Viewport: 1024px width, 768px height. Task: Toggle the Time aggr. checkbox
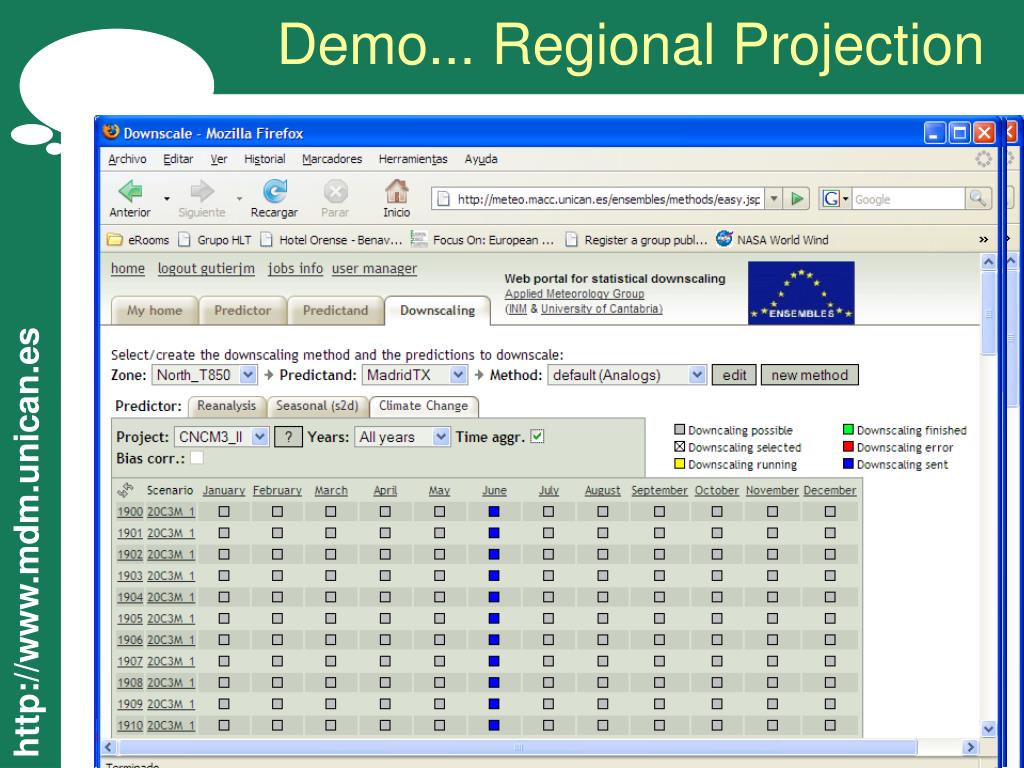537,436
